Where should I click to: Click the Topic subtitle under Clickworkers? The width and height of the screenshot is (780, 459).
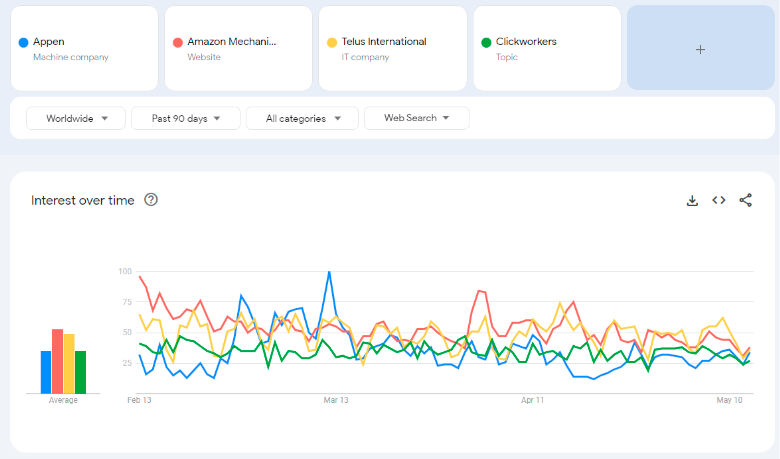tap(506, 57)
